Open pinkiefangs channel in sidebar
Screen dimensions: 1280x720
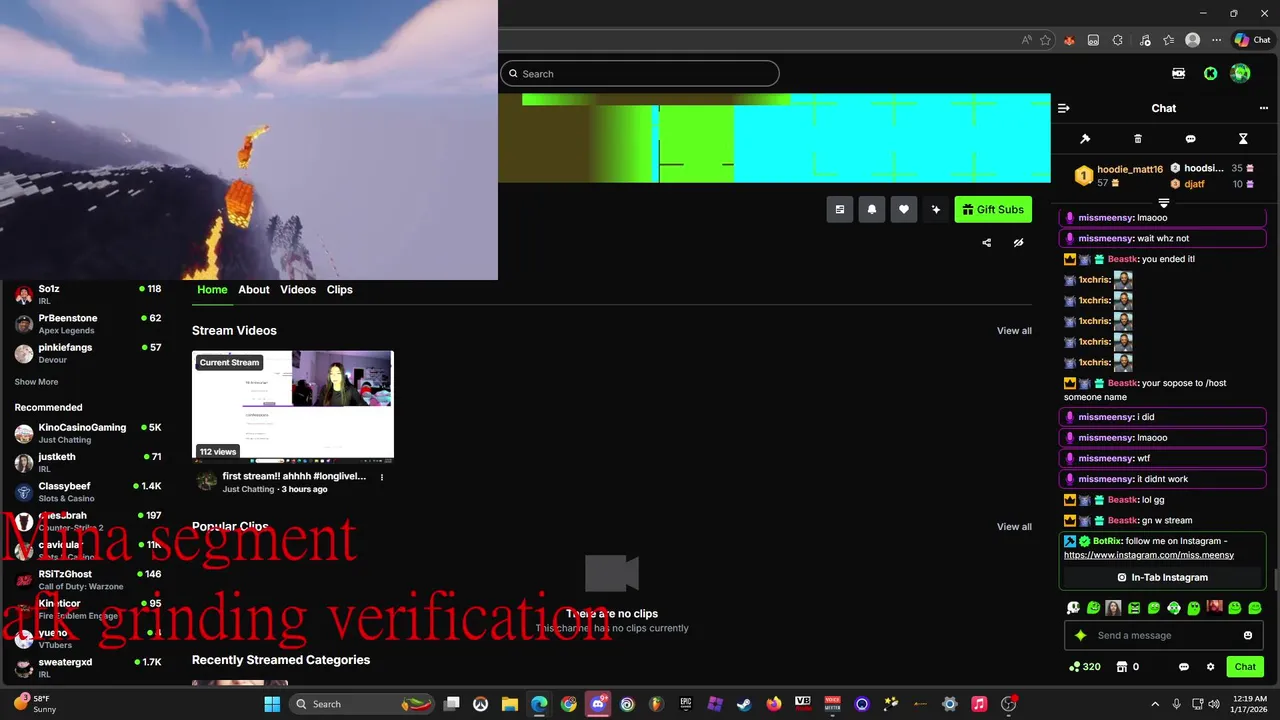[87, 353]
